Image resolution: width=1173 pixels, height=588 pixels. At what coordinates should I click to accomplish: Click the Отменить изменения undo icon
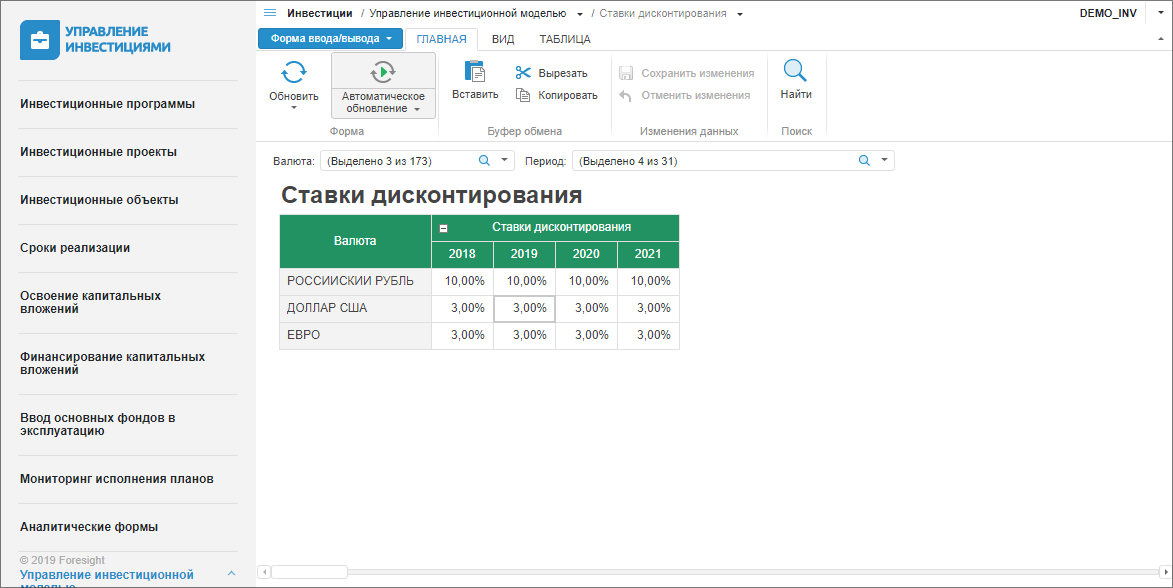click(626, 96)
